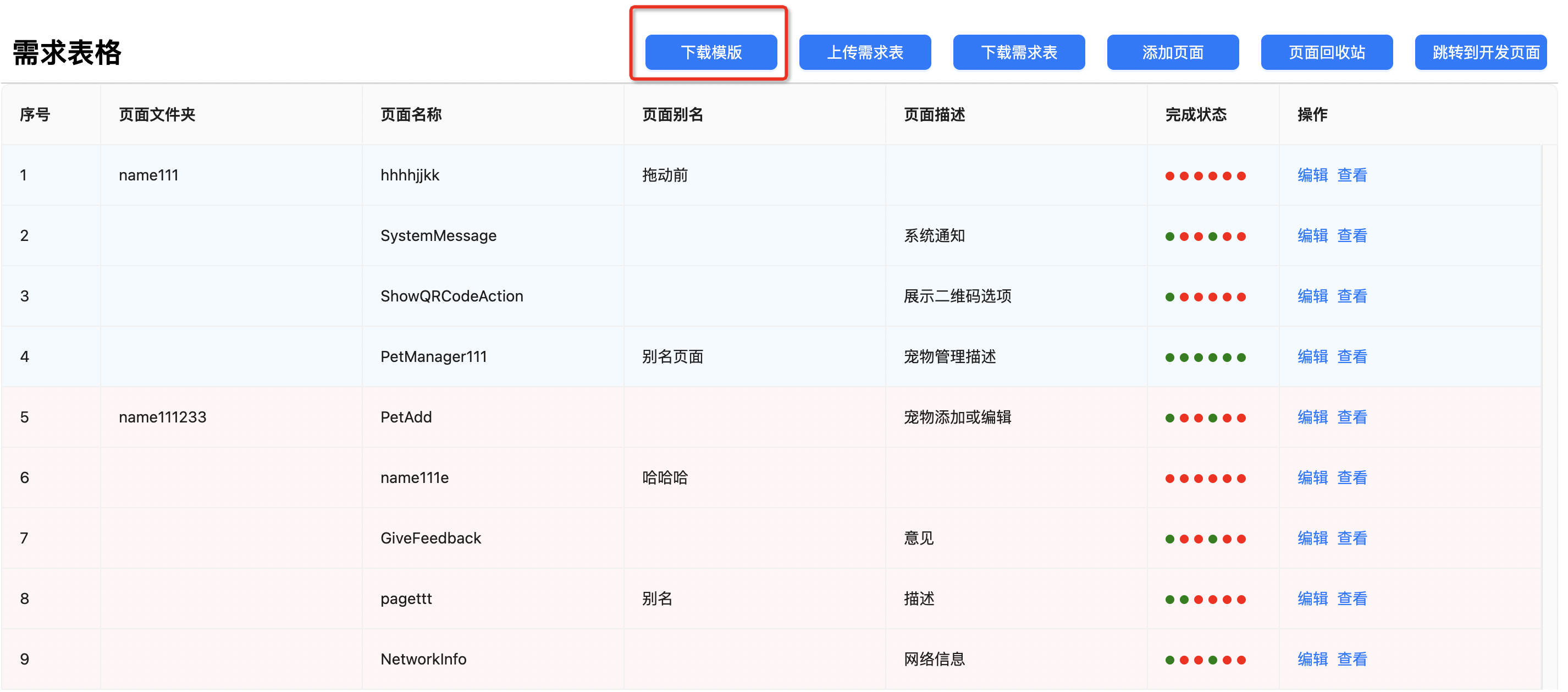Open 添加页面 to add a page
Image resolution: width=1568 pixels, height=692 pixels.
[x=1172, y=52]
